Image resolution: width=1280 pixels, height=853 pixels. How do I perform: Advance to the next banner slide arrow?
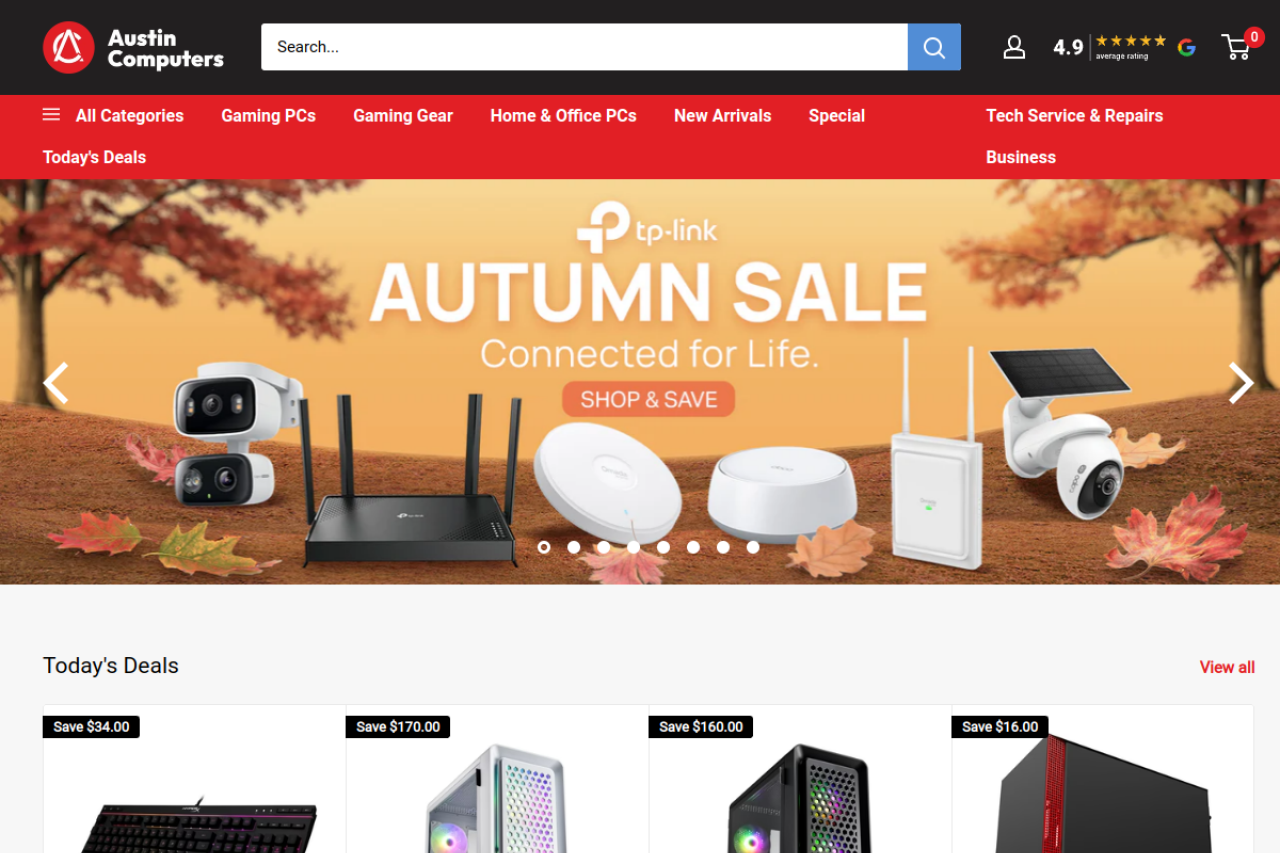pos(1240,382)
